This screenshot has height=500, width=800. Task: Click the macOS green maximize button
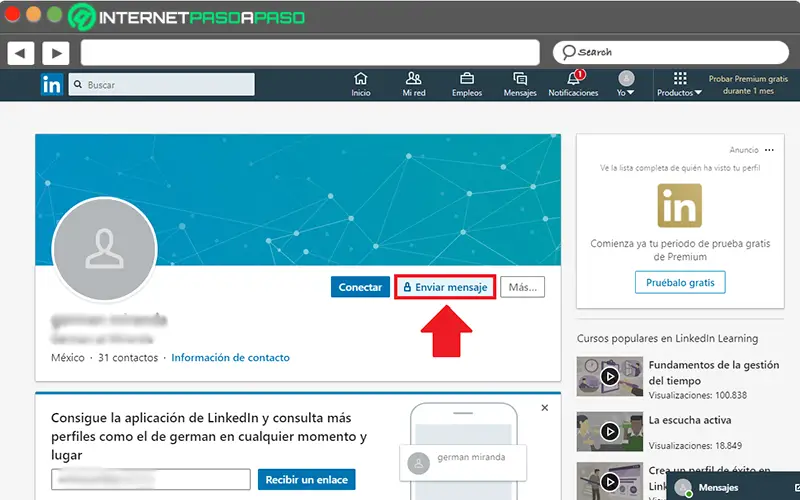coord(55,14)
